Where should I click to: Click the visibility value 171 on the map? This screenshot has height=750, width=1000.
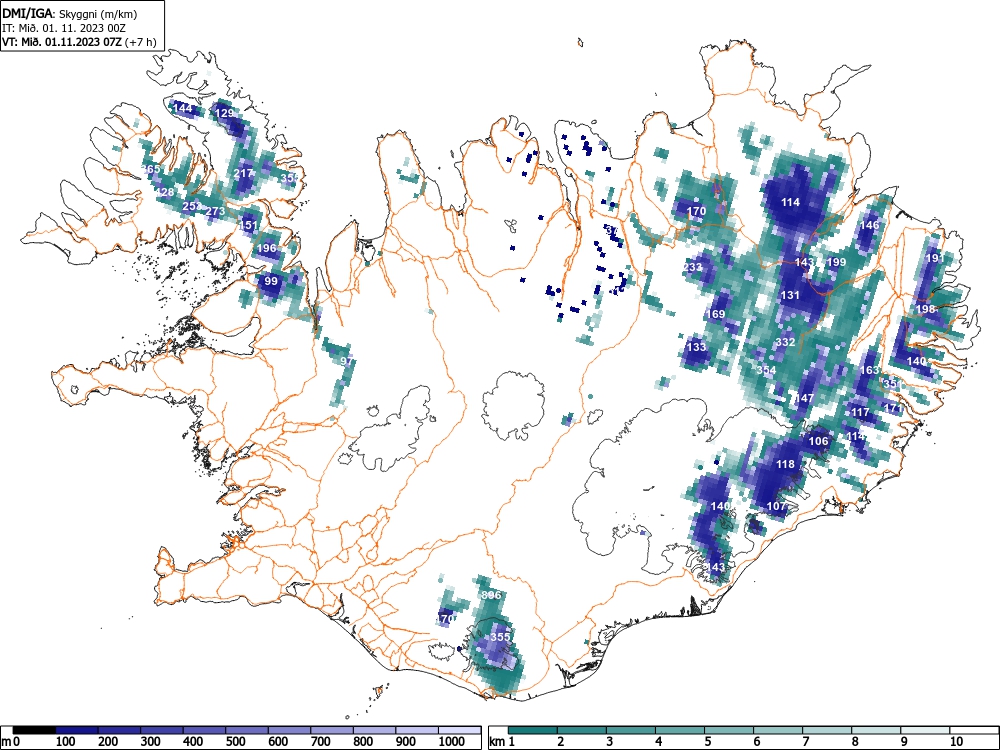coord(894,408)
